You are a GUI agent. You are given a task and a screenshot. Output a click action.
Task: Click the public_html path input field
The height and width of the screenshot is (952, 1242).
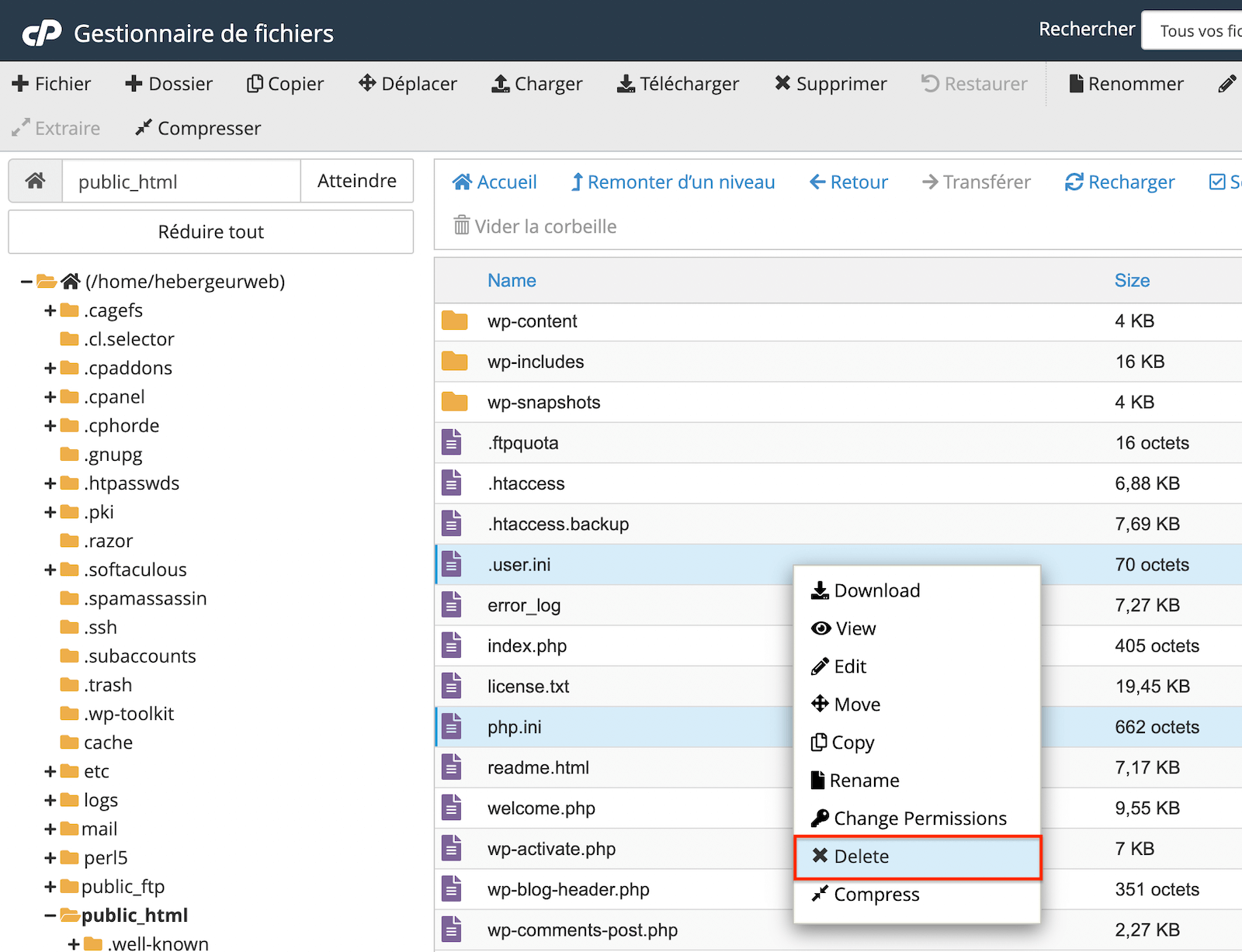(x=181, y=182)
